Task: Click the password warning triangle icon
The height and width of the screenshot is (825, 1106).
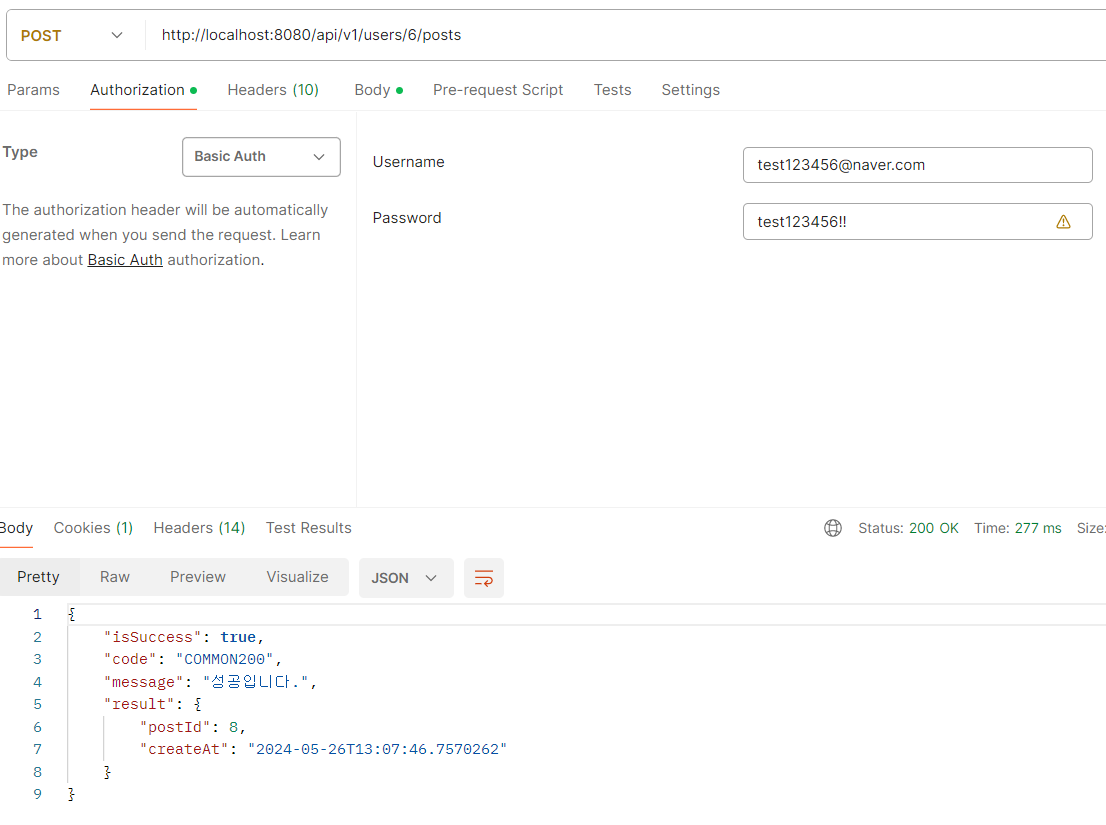Action: (x=1063, y=222)
